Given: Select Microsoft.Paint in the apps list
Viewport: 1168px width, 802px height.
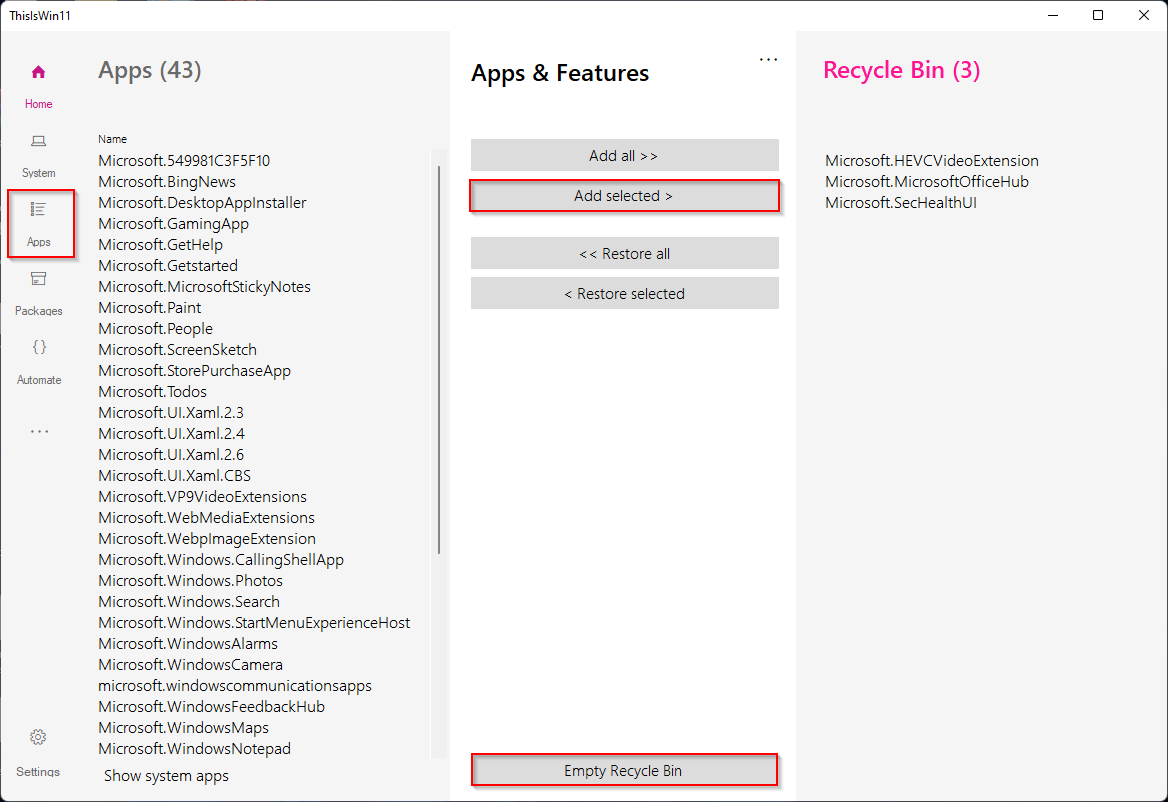Looking at the screenshot, I should 150,308.
